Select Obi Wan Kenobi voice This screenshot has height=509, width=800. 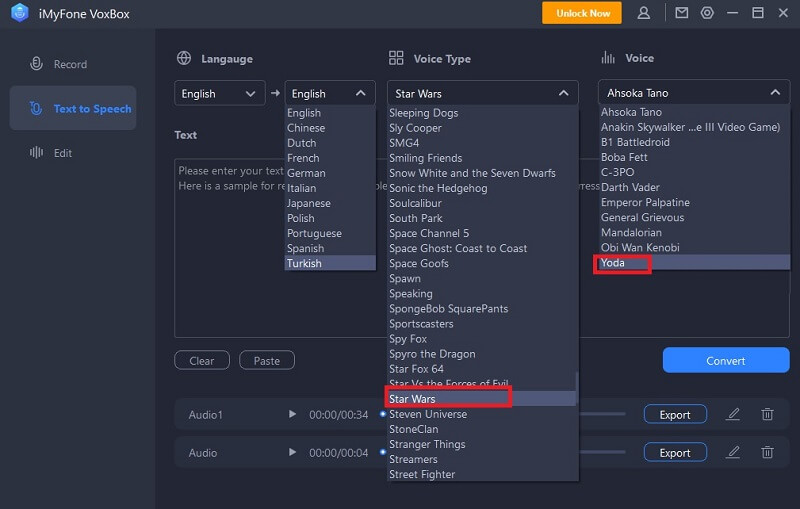pos(694,247)
